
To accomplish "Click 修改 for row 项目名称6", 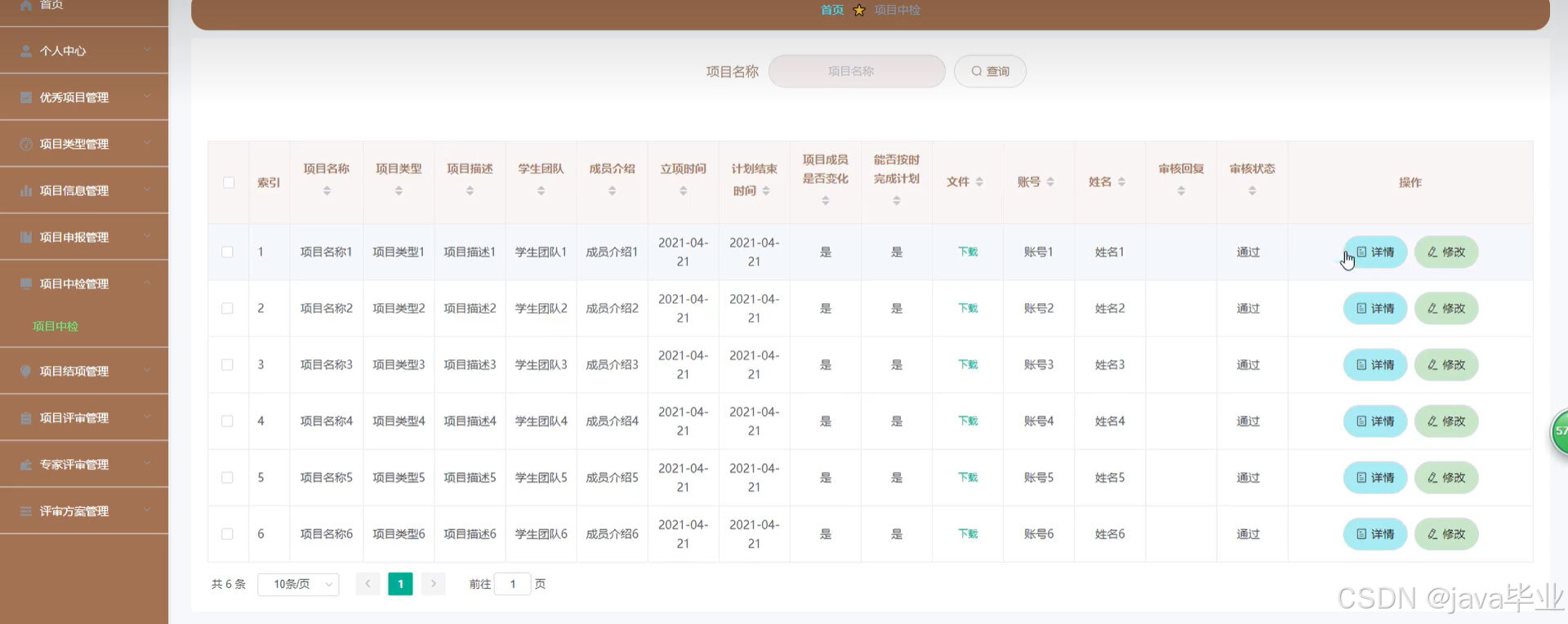I will [x=1446, y=533].
